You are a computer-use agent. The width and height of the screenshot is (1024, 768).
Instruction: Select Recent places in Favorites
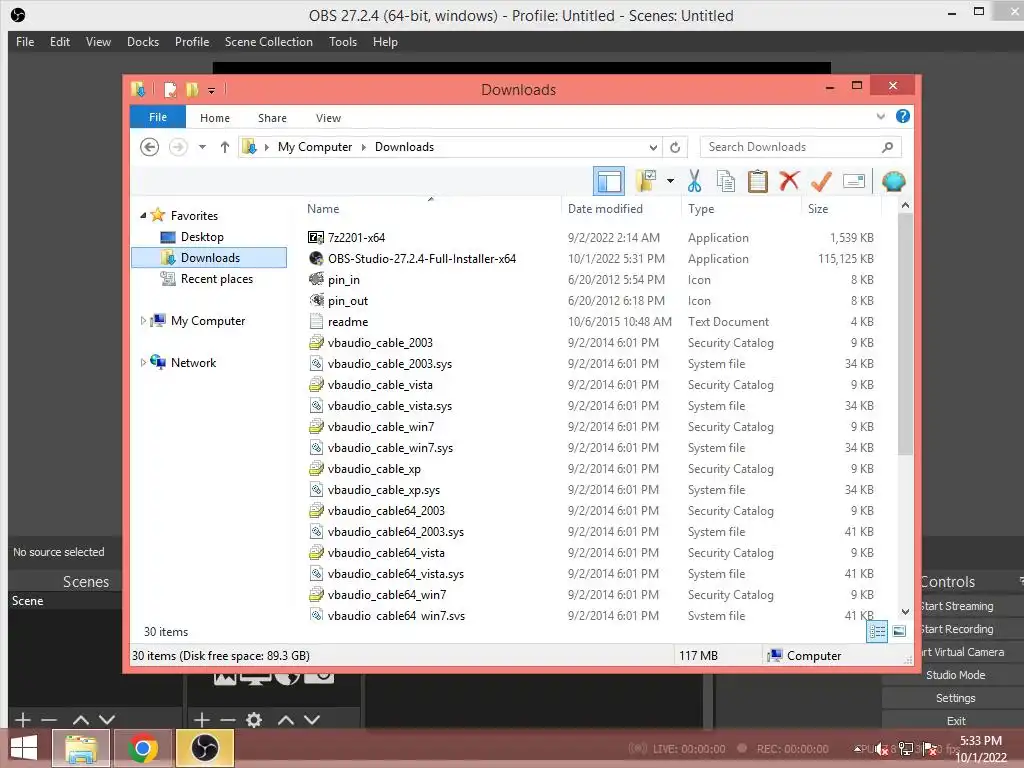[216, 279]
